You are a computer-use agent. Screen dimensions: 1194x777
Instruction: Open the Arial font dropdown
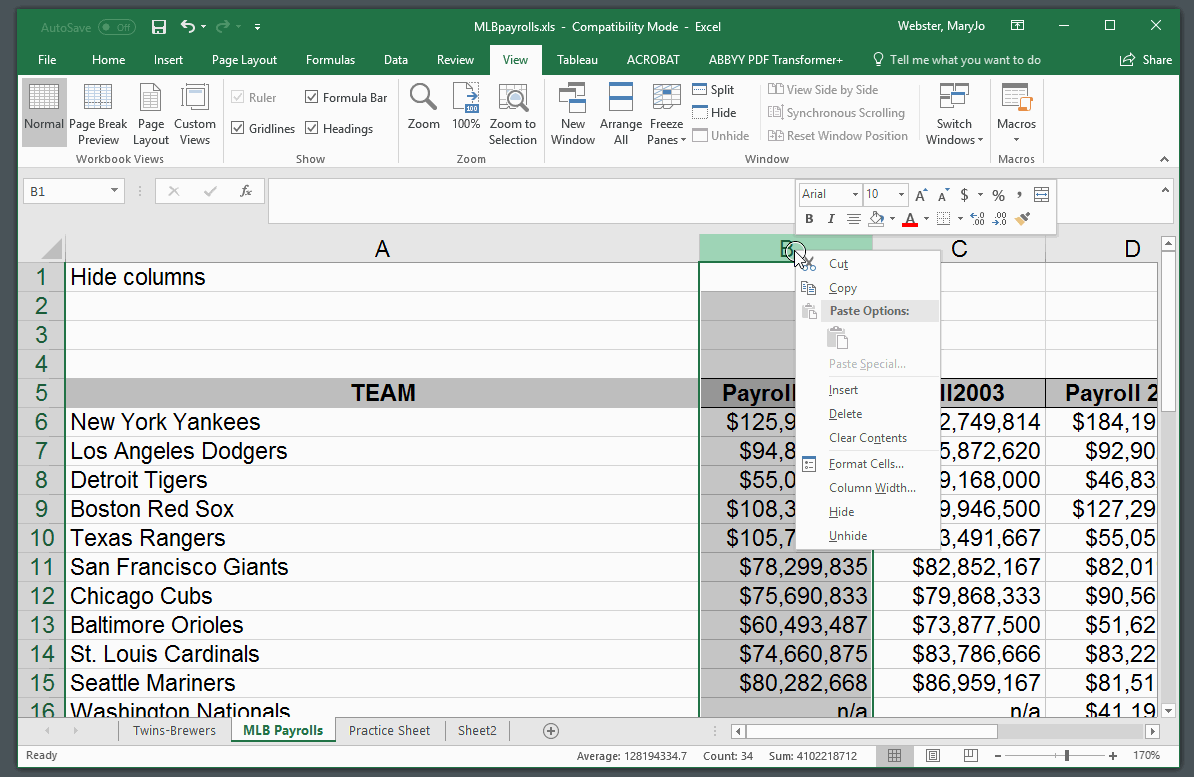[855, 195]
